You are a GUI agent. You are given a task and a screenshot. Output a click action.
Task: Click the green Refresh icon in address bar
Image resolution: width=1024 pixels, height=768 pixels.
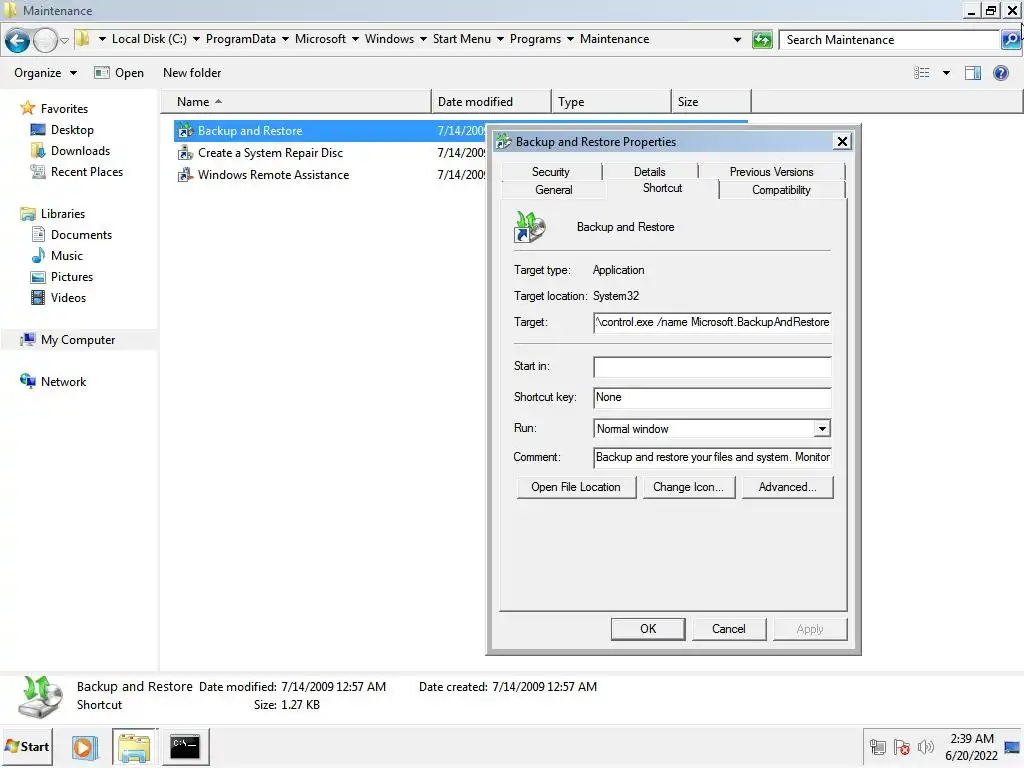762,40
